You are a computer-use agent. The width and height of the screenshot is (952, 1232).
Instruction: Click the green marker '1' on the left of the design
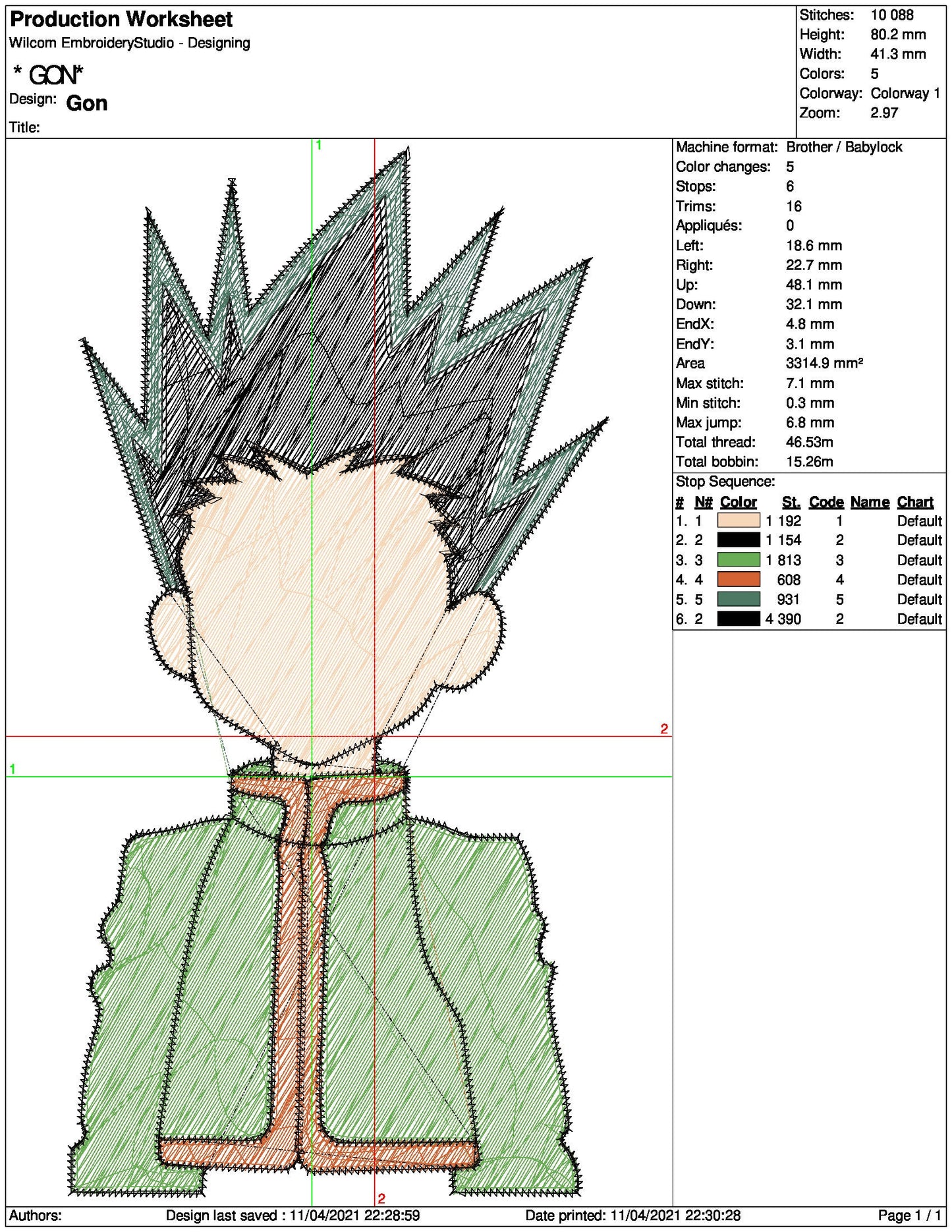click(x=13, y=769)
